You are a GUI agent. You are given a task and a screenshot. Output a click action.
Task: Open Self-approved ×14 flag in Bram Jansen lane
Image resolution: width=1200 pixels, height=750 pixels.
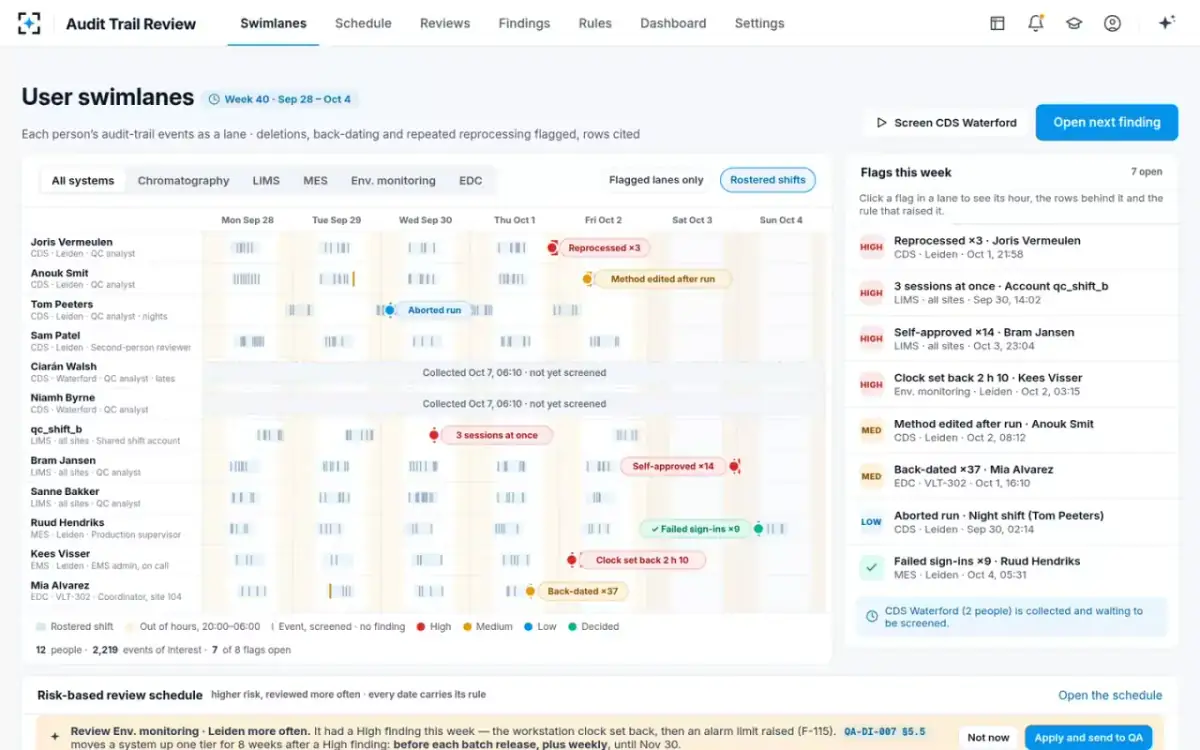(673, 466)
